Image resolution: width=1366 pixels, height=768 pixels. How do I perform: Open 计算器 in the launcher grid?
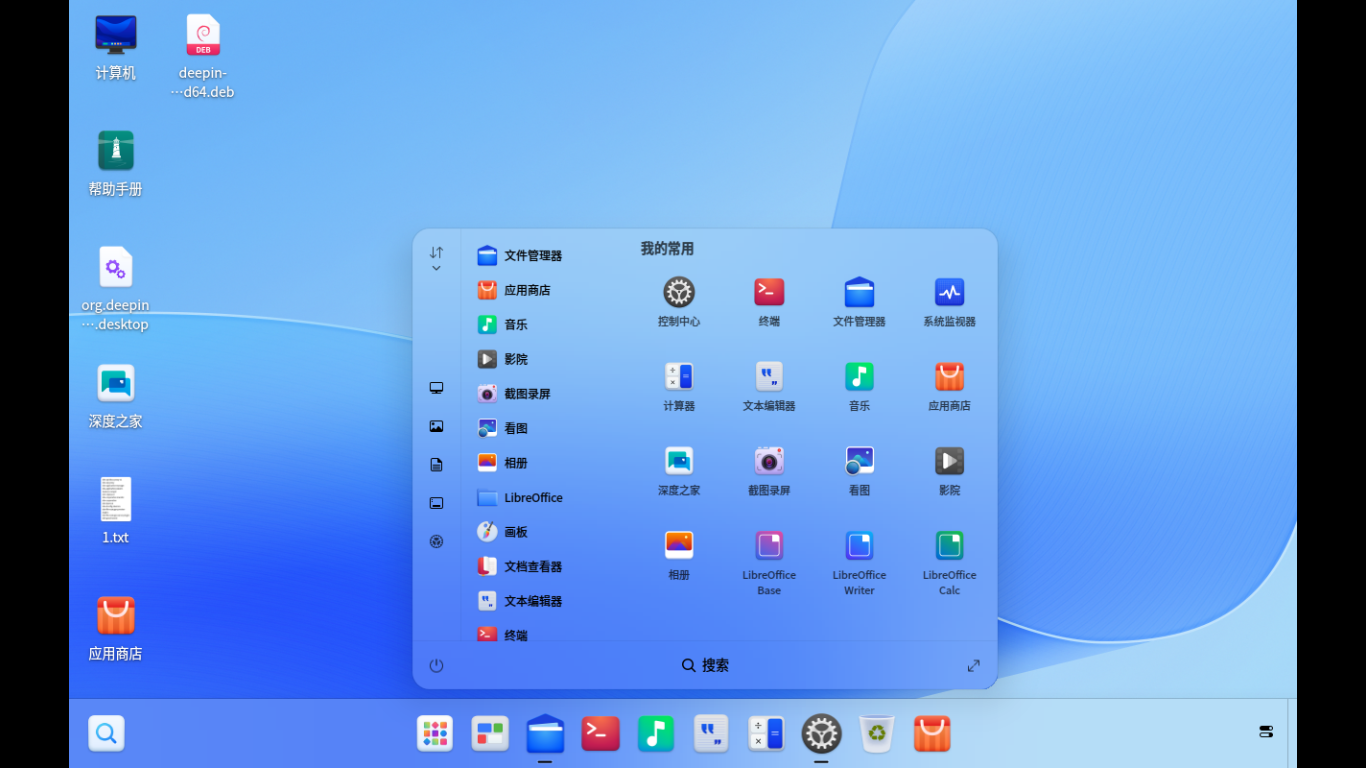tap(679, 376)
